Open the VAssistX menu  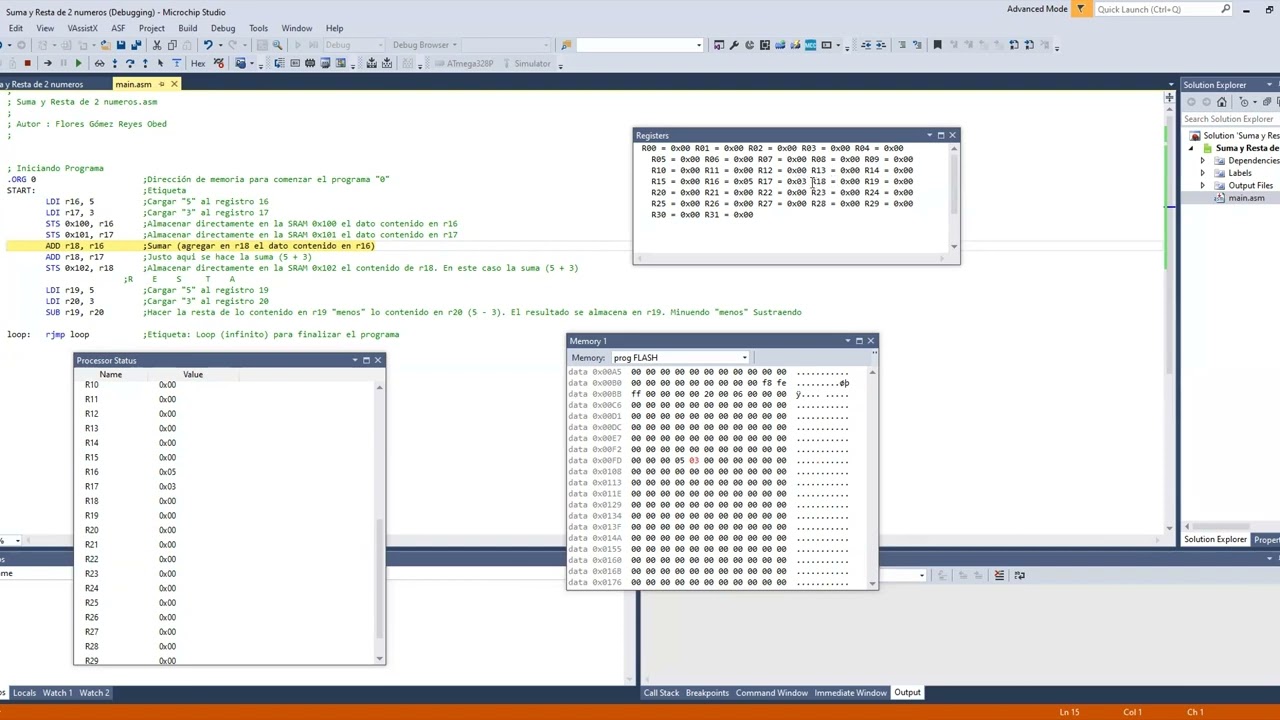coord(82,28)
